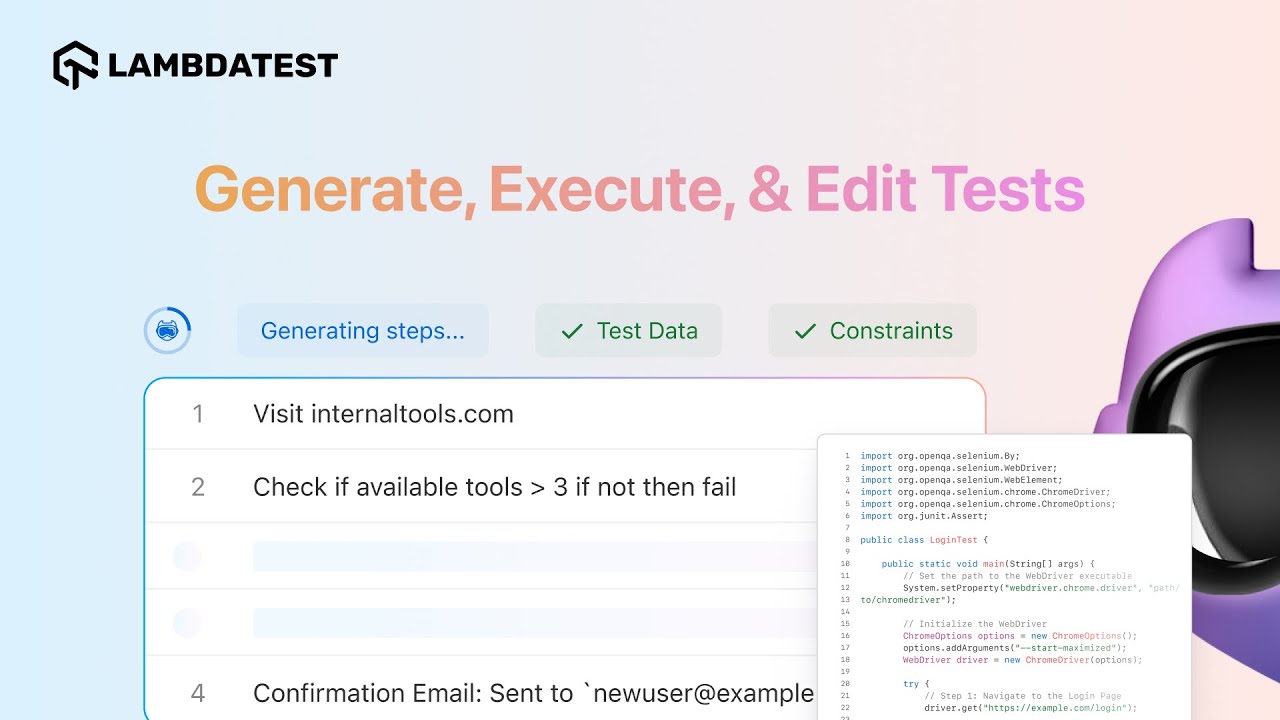
Task: Click the Selenium code snippet panel
Action: coord(1004,577)
